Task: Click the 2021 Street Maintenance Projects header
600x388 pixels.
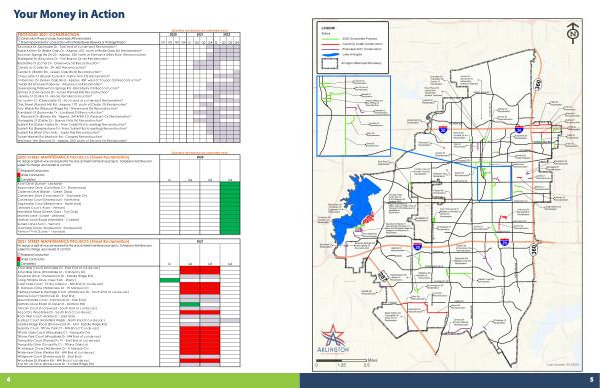Action: 73,241
